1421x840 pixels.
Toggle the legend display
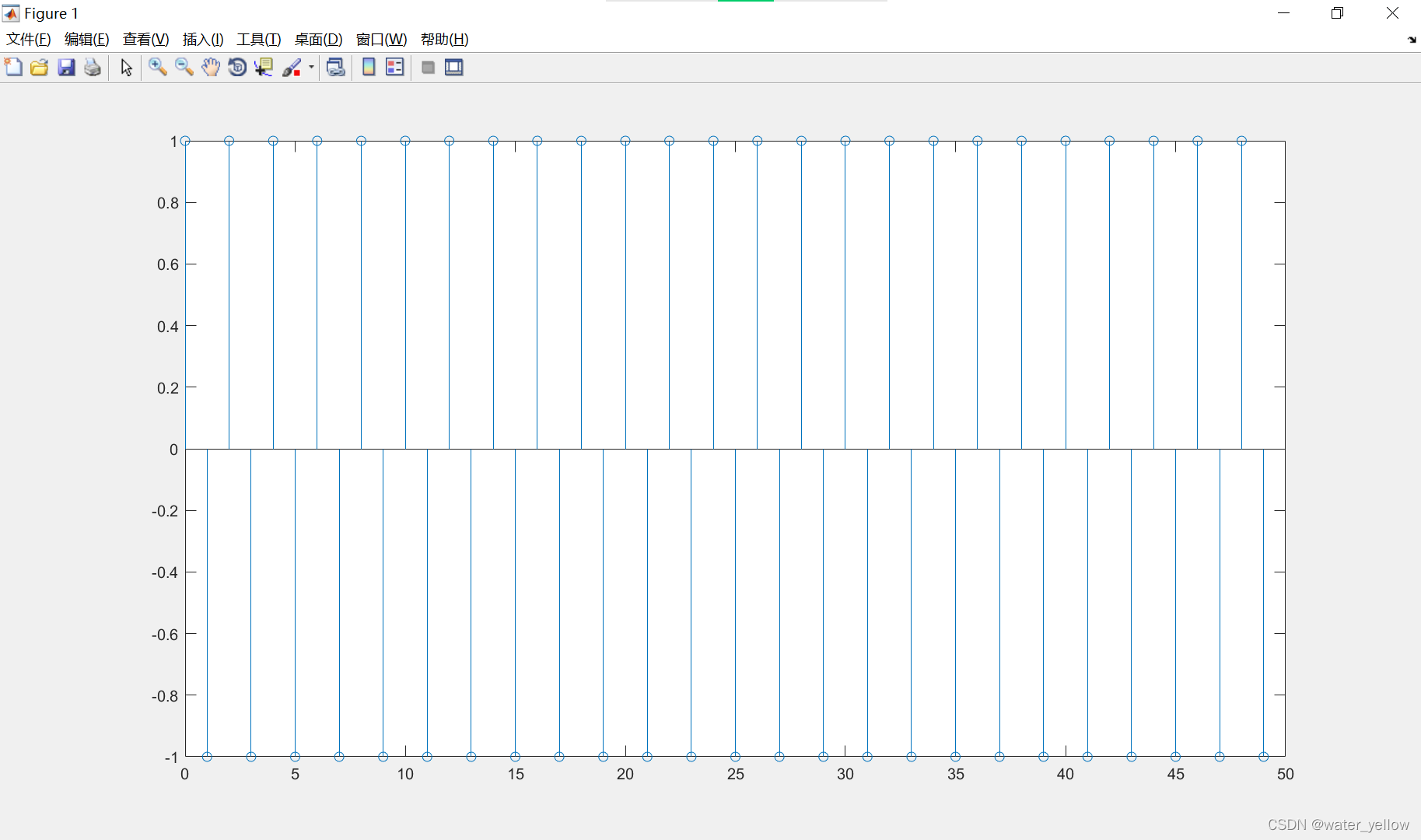point(394,68)
